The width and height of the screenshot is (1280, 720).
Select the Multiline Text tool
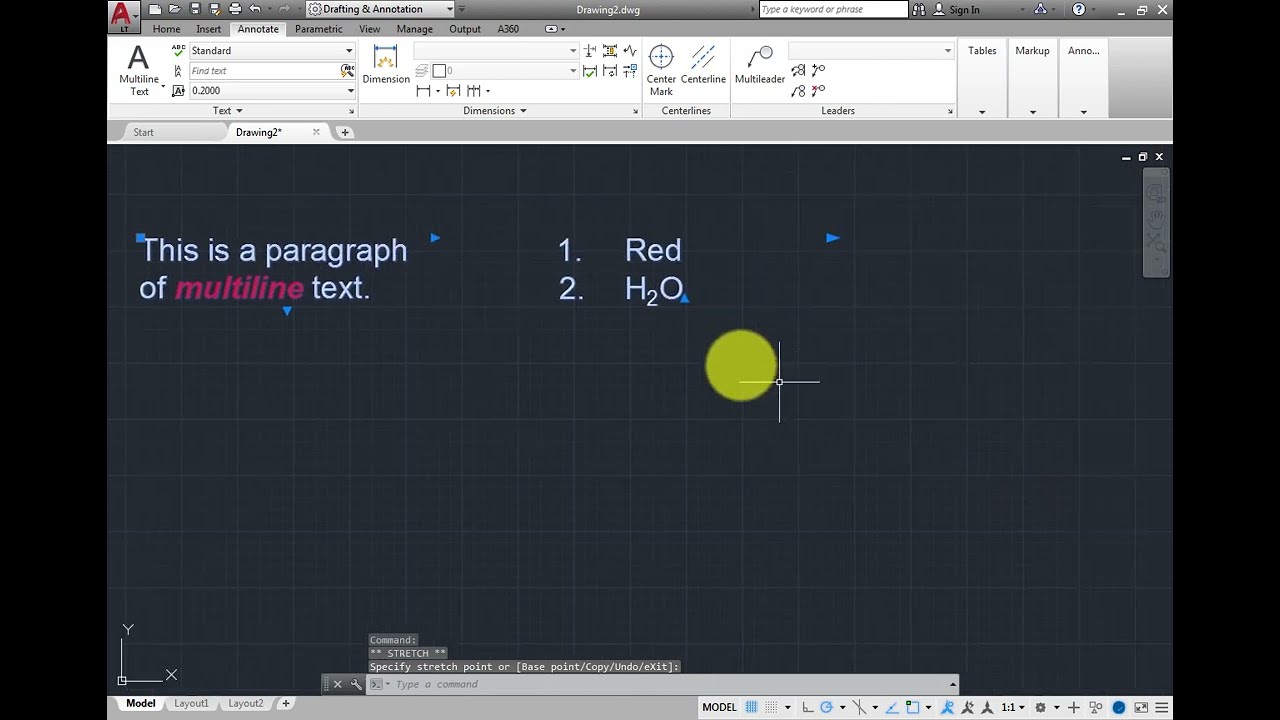139,70
